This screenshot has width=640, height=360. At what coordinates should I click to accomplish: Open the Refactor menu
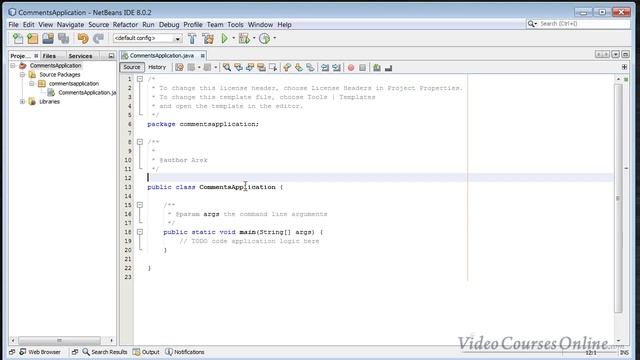125,24
